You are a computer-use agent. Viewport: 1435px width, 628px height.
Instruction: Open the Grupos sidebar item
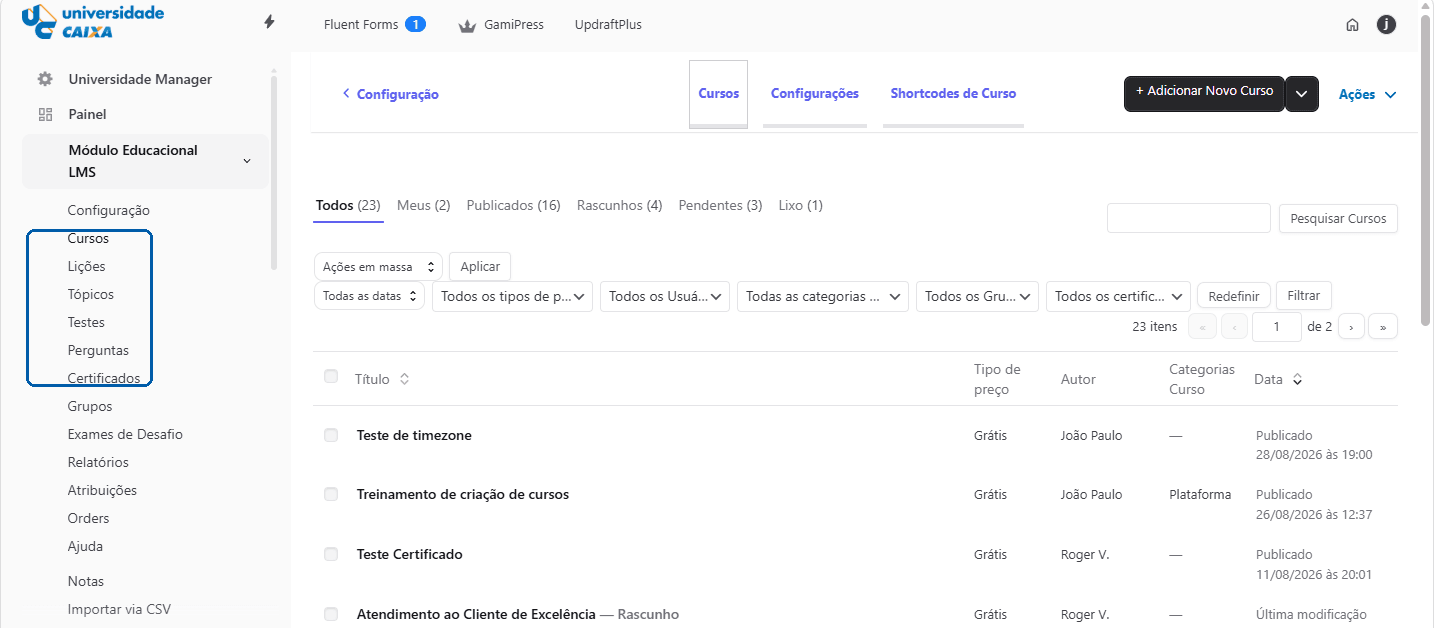coord(90,406)
